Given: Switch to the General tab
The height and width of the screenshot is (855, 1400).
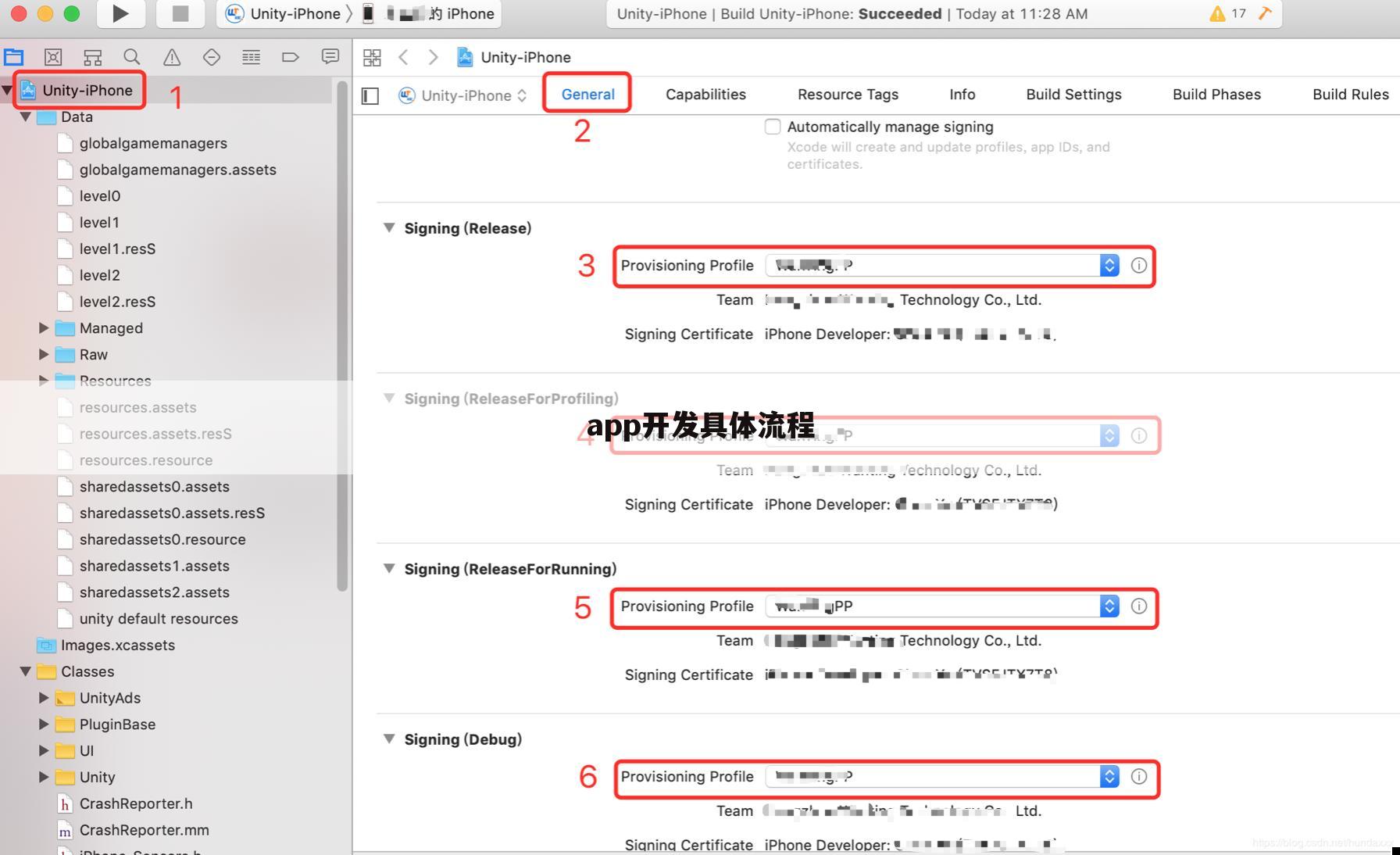Looking at the screenshot, I should coord(587,95).
